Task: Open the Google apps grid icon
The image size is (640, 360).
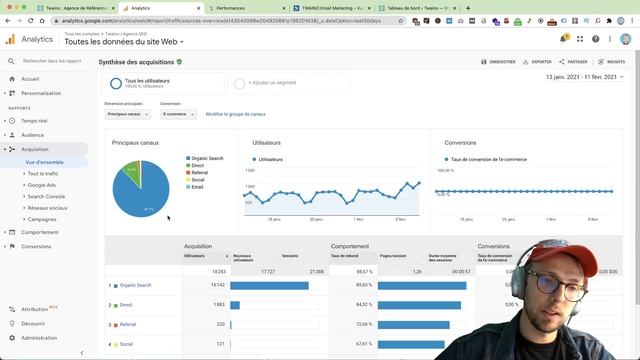Action: click(x=580, y=39)
